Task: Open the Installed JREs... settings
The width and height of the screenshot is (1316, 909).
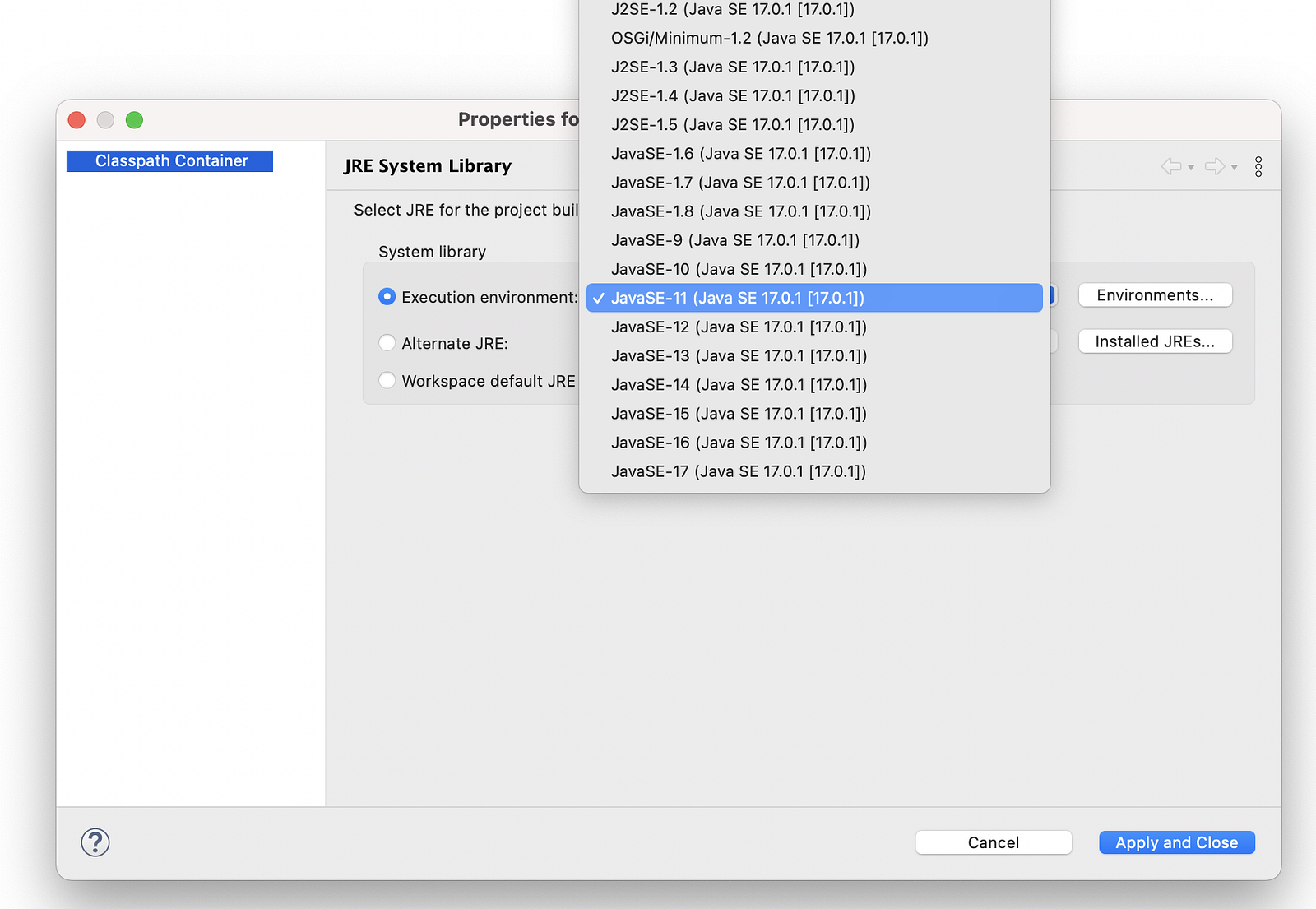Action: [1155, 341]
